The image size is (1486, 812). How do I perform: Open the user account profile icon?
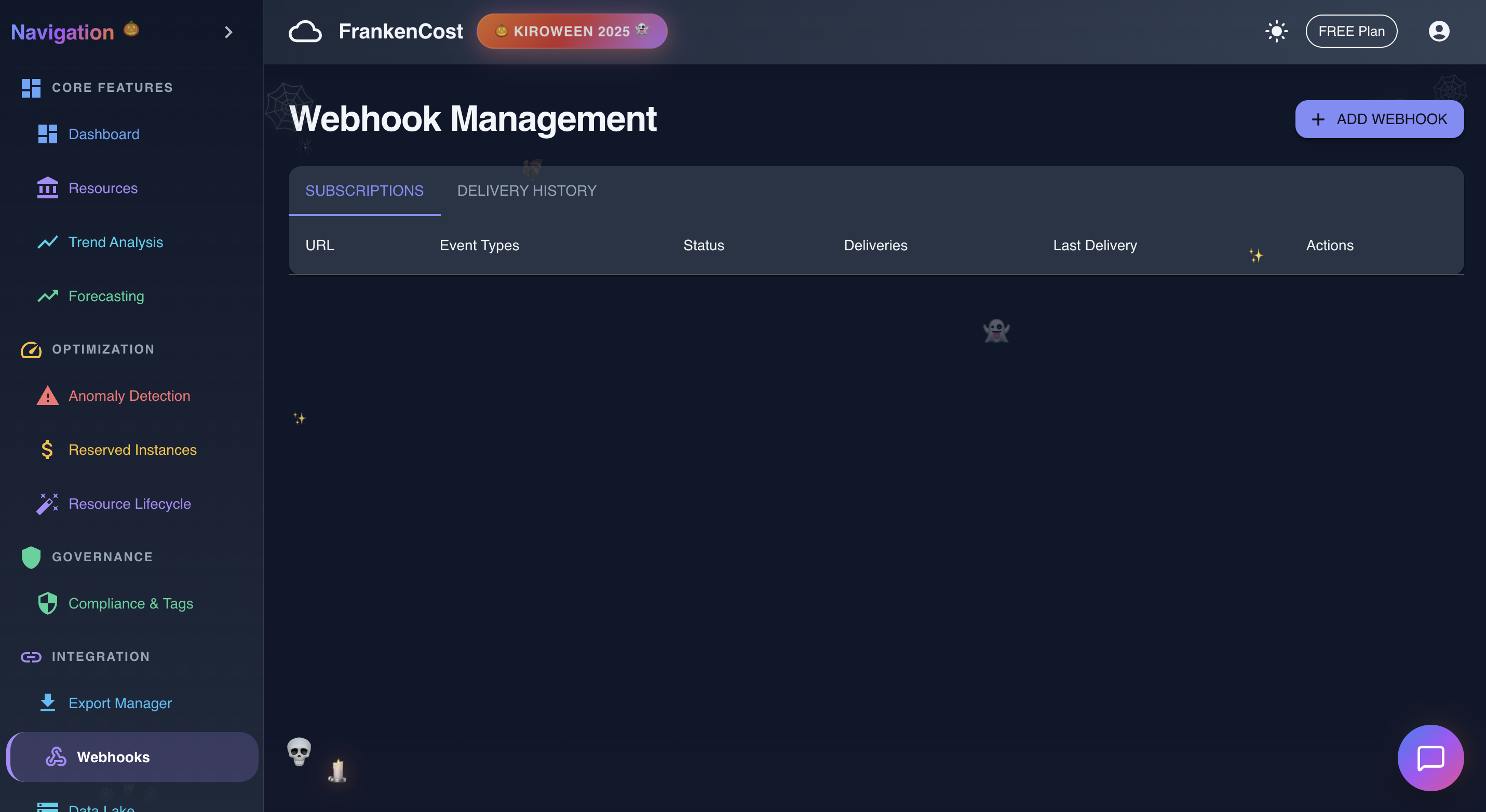click(1439, 31)
